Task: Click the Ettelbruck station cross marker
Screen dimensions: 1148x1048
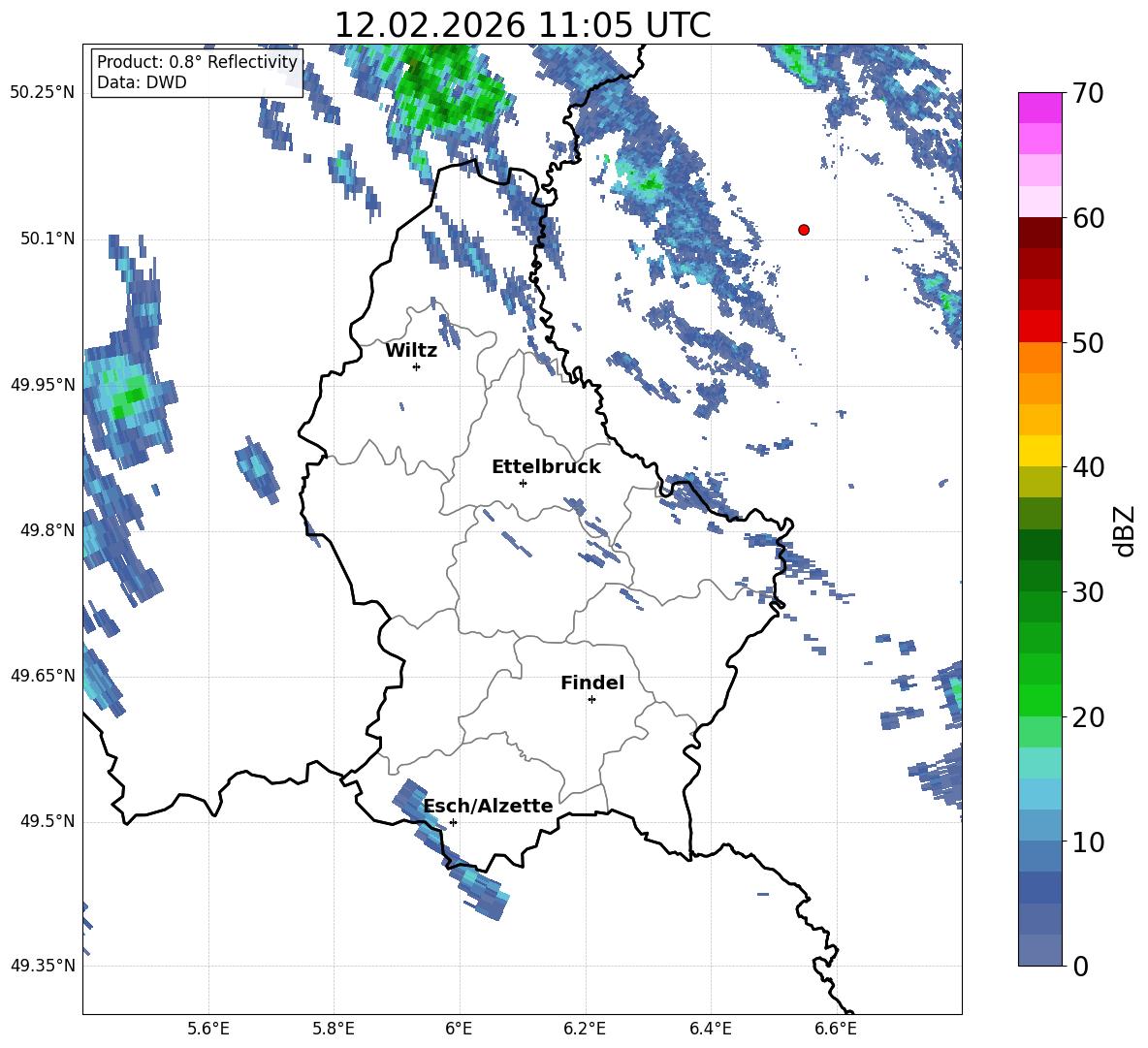Action: 523,483
